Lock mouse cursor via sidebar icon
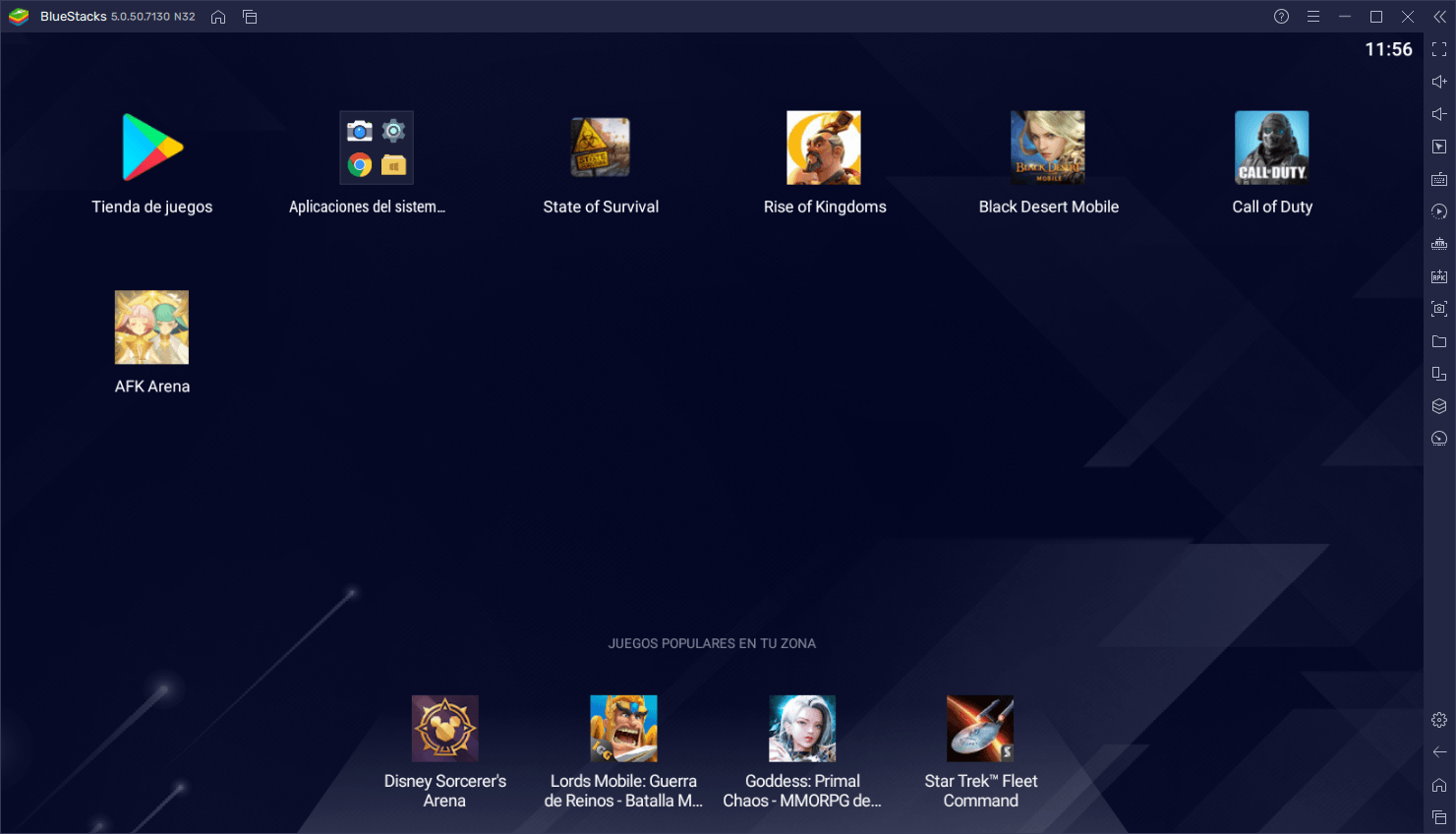Viewport: 1456px width, 834px height. [x=1439, y=147]
